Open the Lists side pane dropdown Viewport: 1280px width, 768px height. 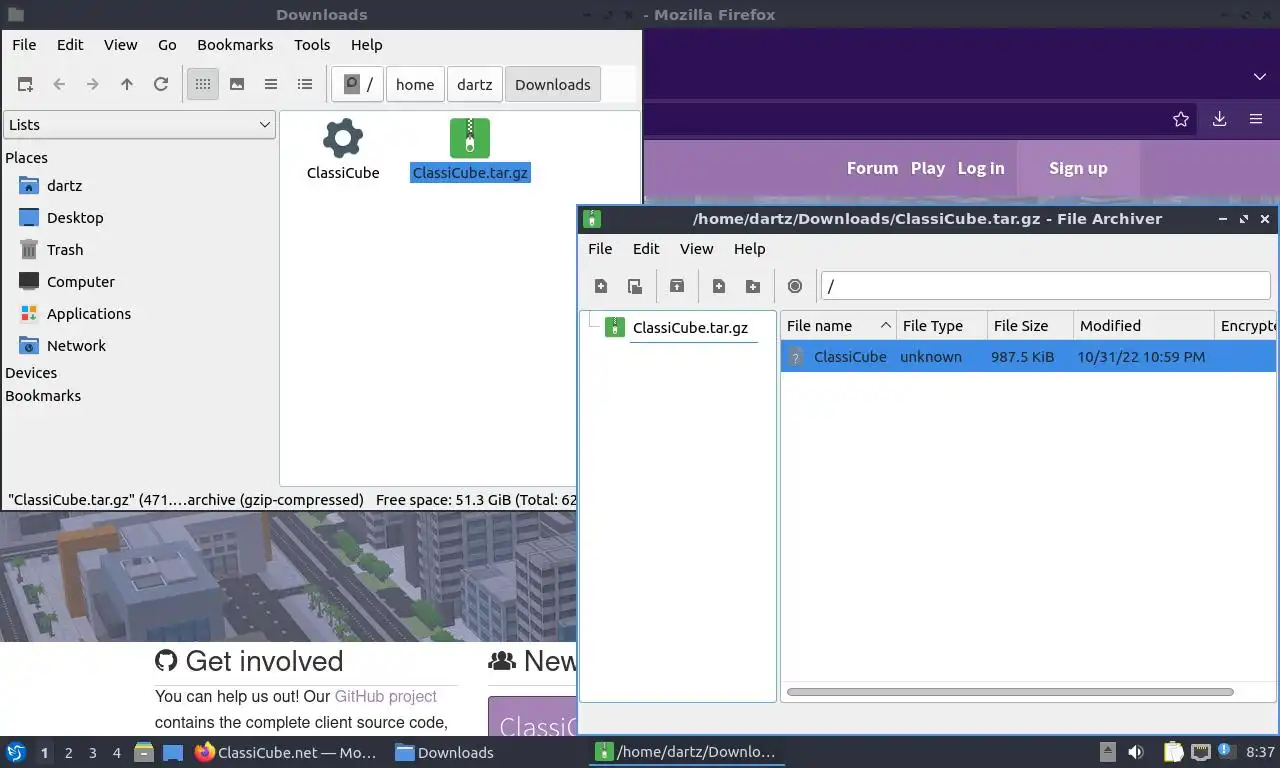pyautogui.click(x=139, y=125)
